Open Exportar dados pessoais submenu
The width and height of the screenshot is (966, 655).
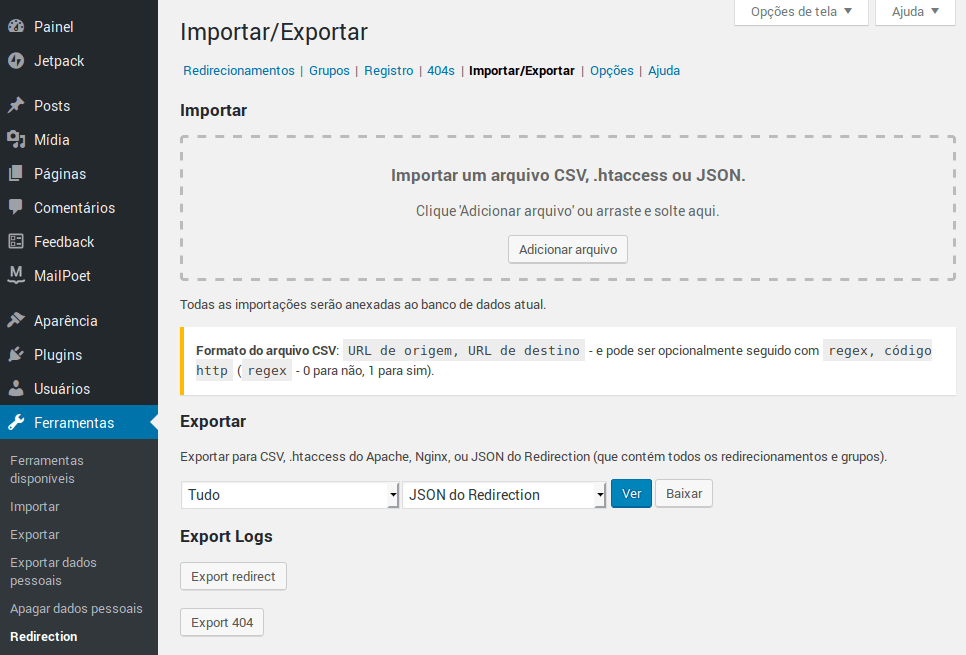(53, 571)
